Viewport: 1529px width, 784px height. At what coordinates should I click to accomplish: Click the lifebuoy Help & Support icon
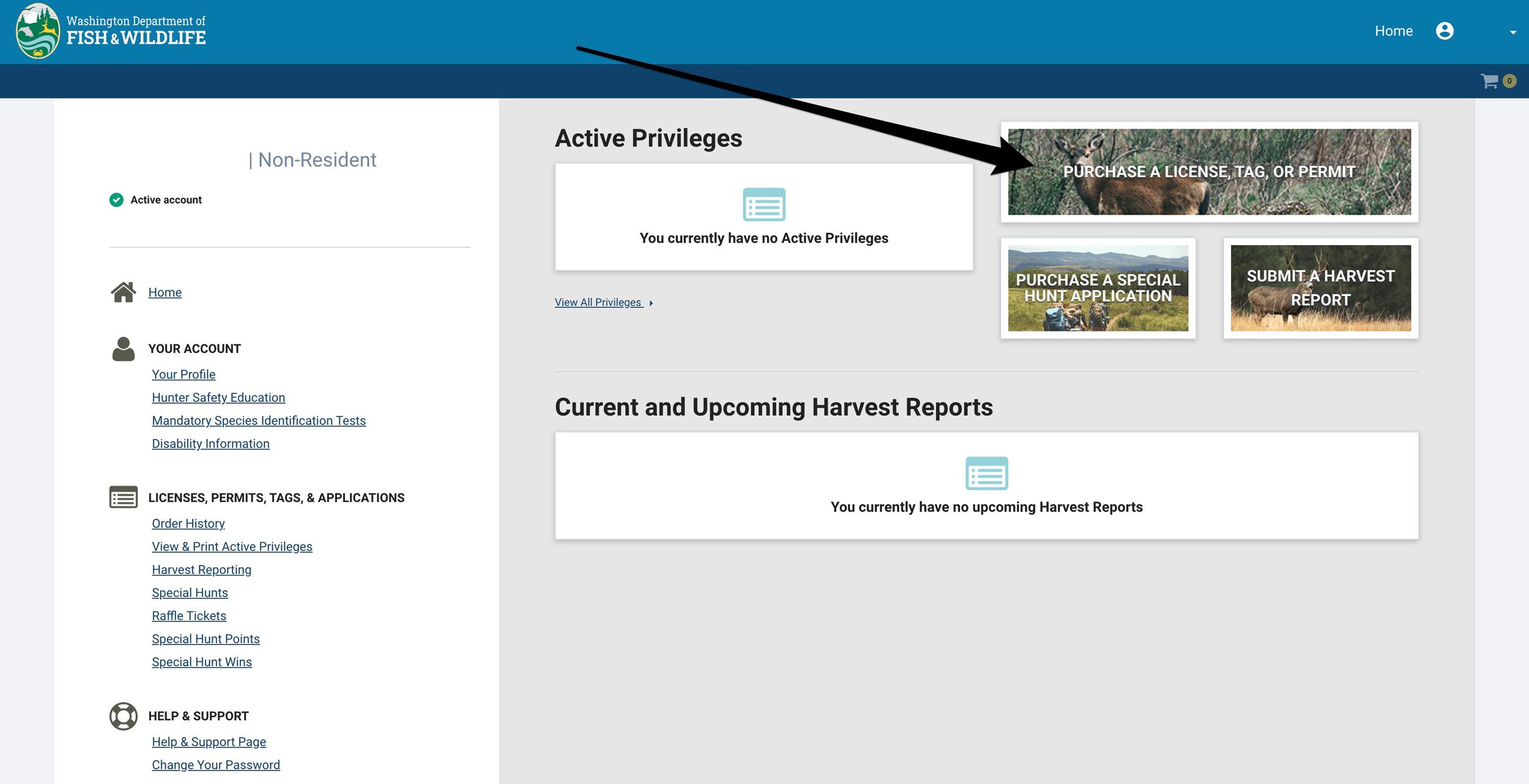[x=123, y=716]
